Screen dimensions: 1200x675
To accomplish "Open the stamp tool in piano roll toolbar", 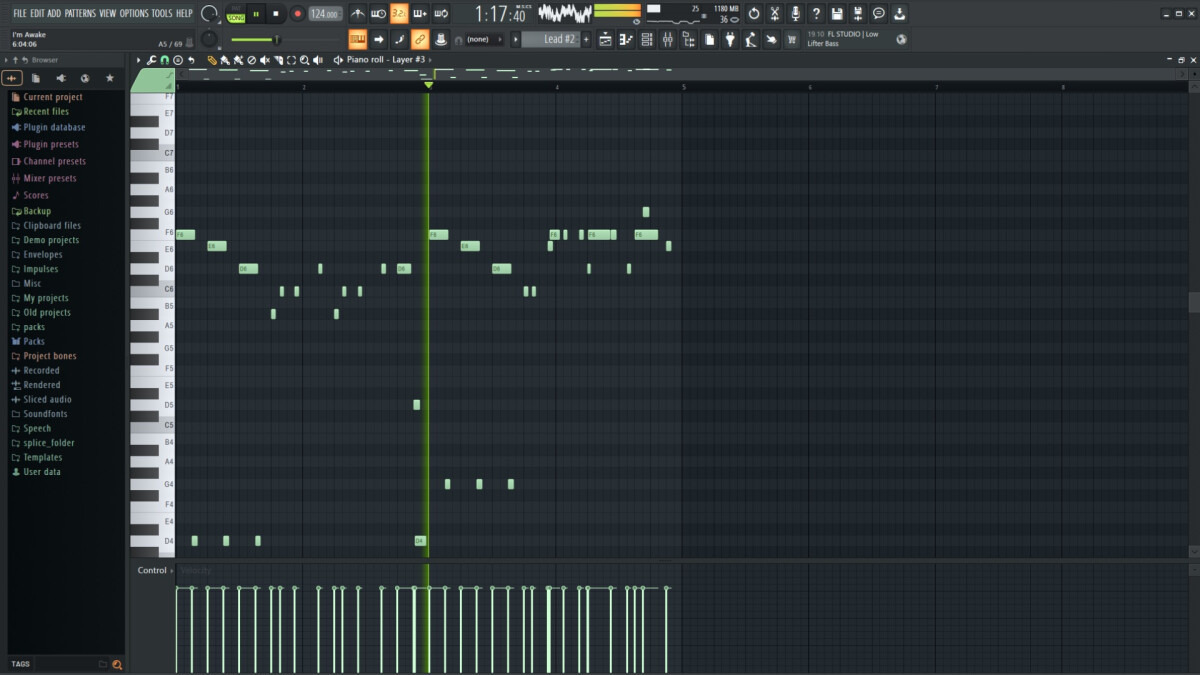I will [x=178, y=60].
